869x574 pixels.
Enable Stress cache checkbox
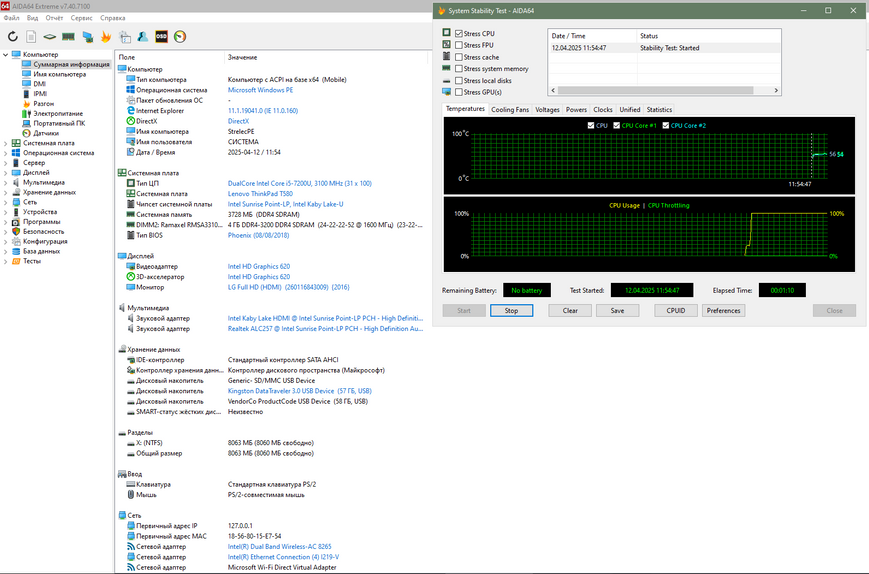tap(459, 57)
